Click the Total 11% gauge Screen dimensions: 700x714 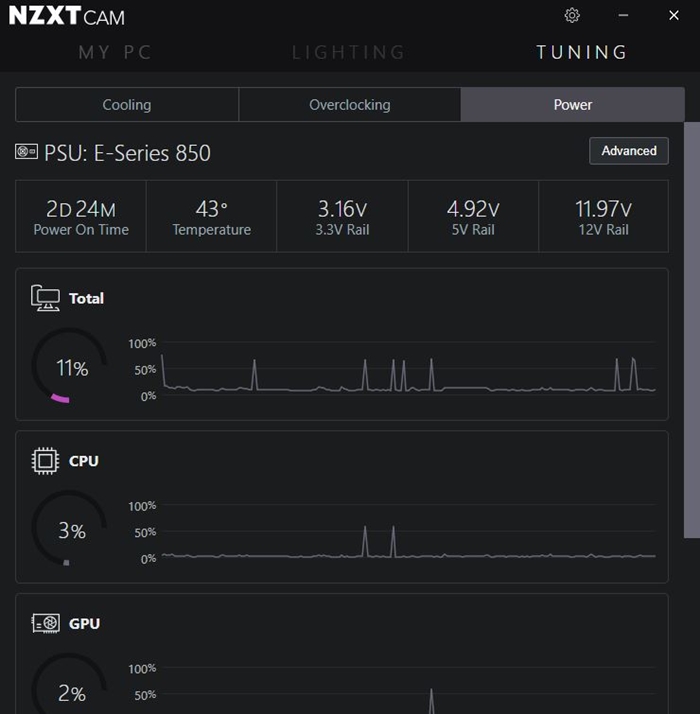click(70, 366)
